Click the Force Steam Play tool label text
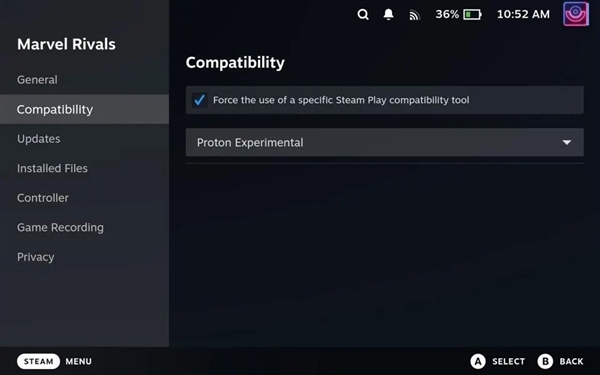Image resolution: width=600 pixels, height=375 pixels. [x=341, y=100]
